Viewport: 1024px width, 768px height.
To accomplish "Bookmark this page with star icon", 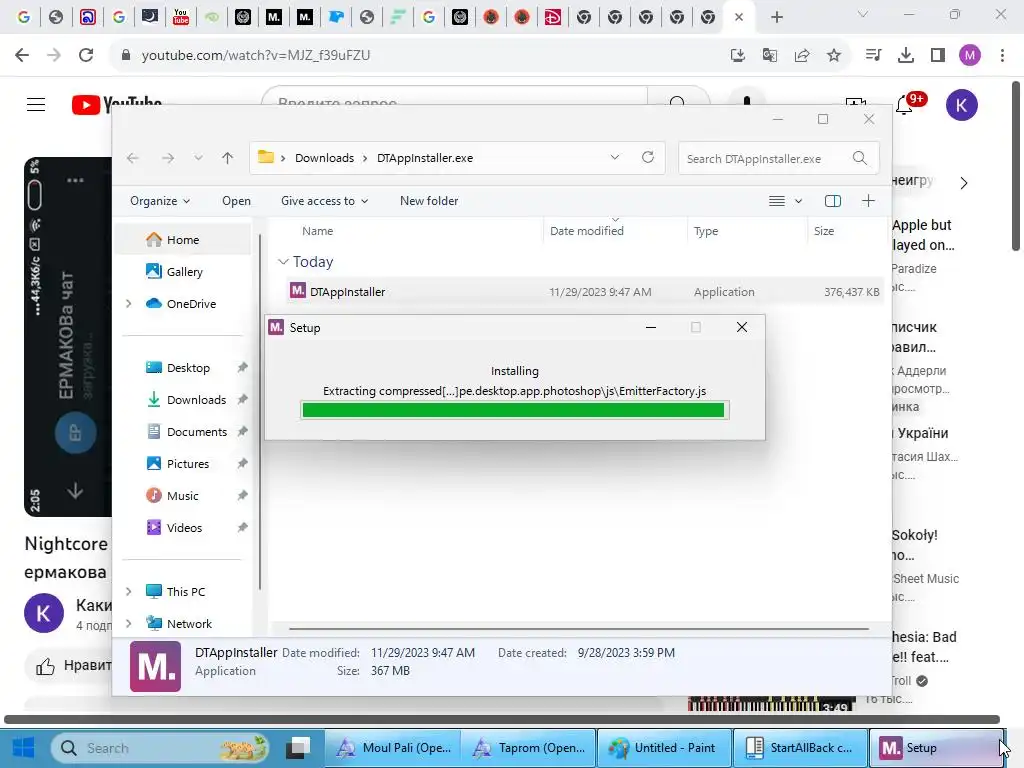I will (x=834, y=56).
